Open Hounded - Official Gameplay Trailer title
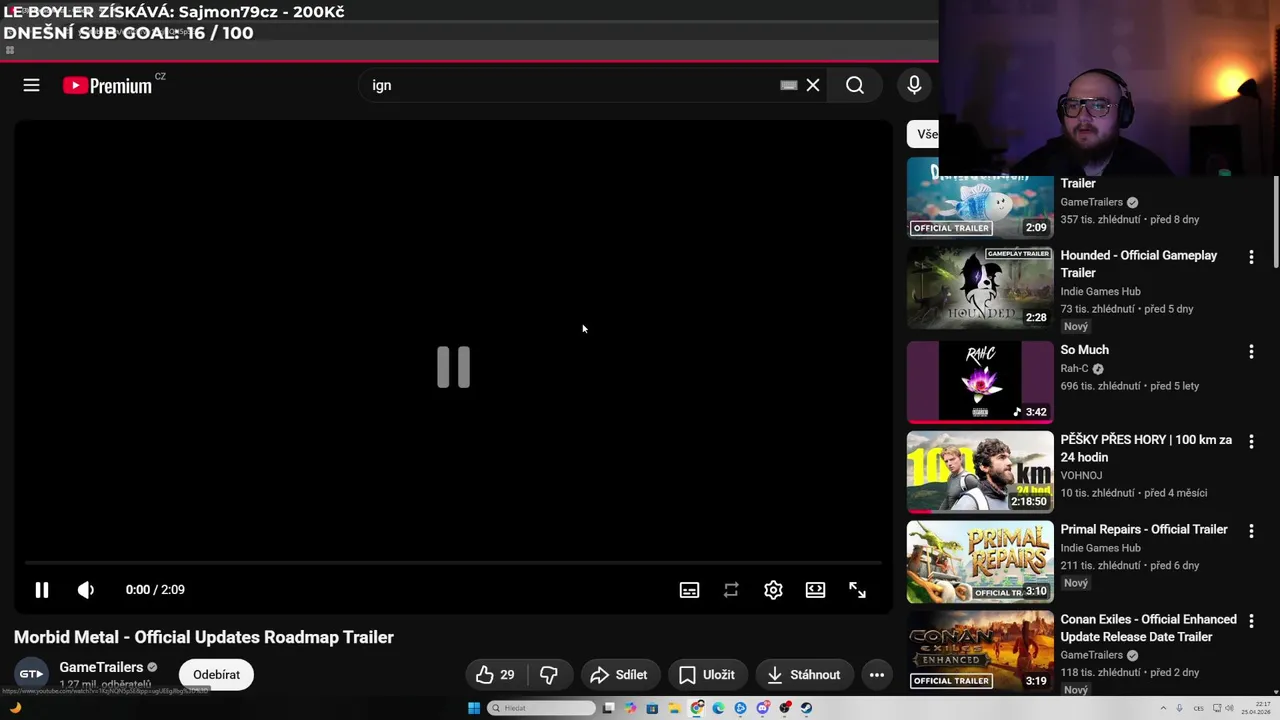1280x720 pixels. point(1139,264)
